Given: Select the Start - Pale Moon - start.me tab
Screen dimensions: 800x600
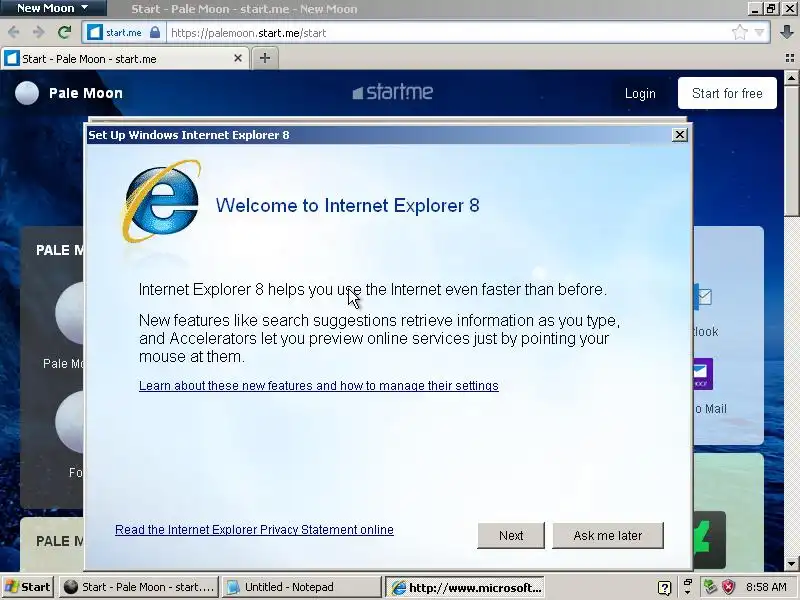Looking at the screenshot, I should (x=124, y=59).
